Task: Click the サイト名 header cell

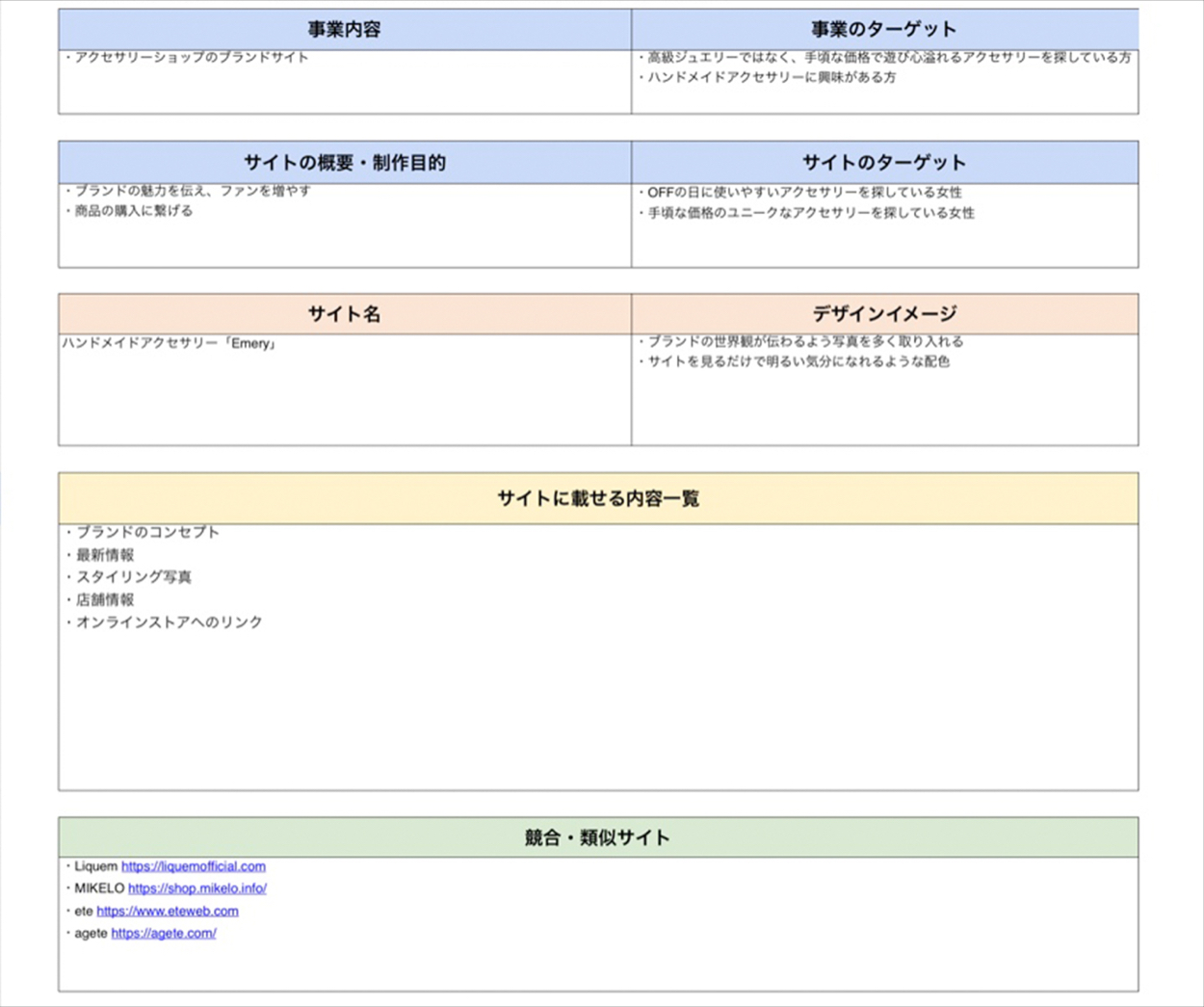Action: 344,314
